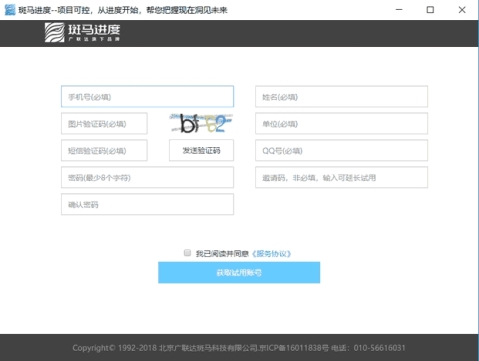Click the QQ号(必填) input field
Viewport: 479px width, 361px height.
[x=341, y=151]
